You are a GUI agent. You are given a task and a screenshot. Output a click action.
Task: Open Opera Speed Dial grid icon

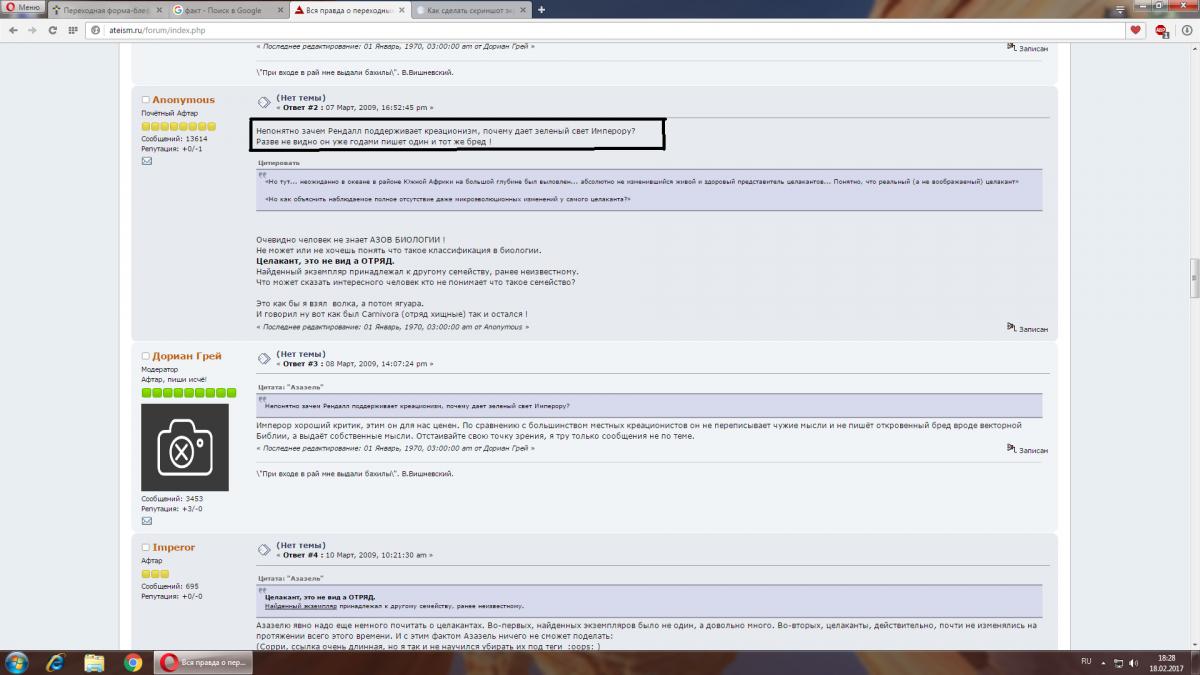(x=73, y=30)
